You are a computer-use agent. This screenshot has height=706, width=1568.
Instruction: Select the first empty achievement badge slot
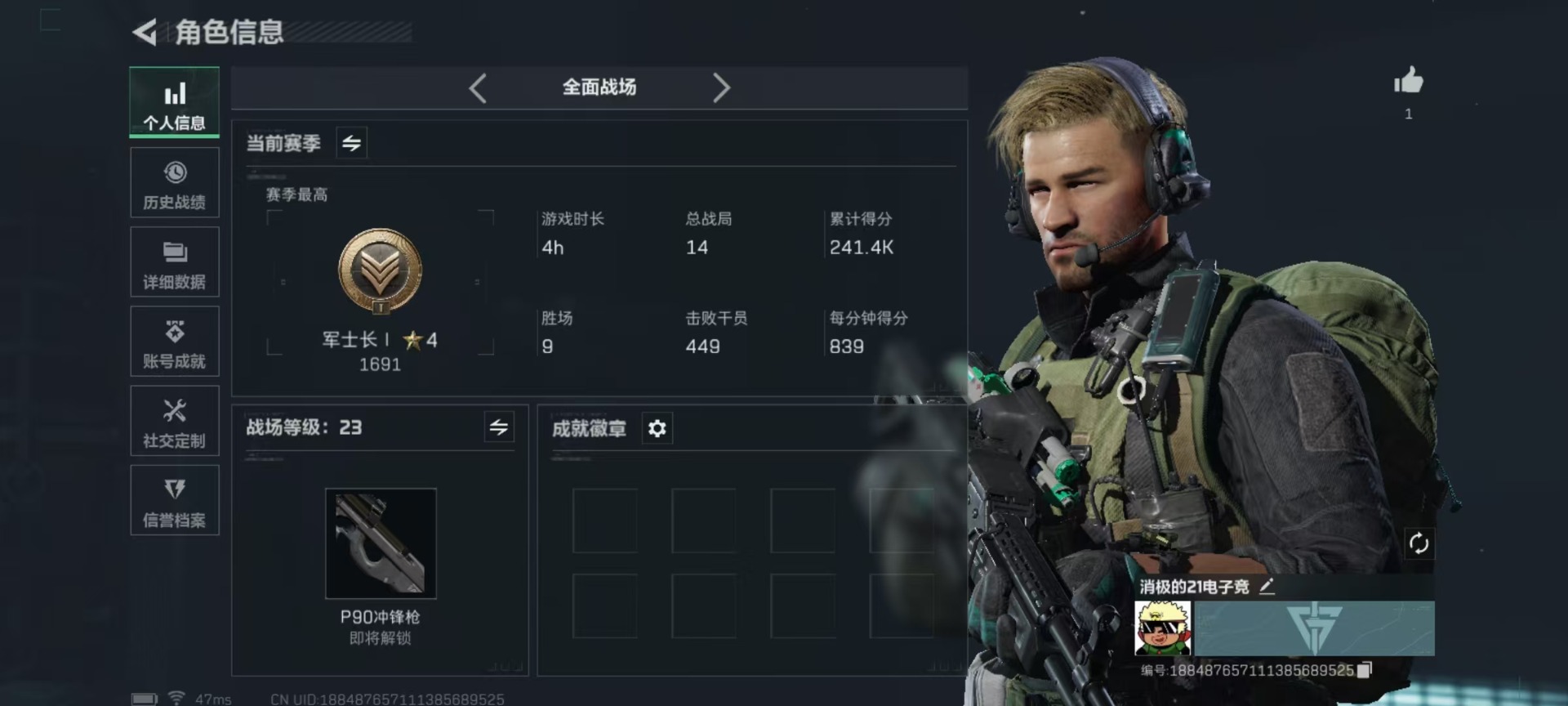605,521
